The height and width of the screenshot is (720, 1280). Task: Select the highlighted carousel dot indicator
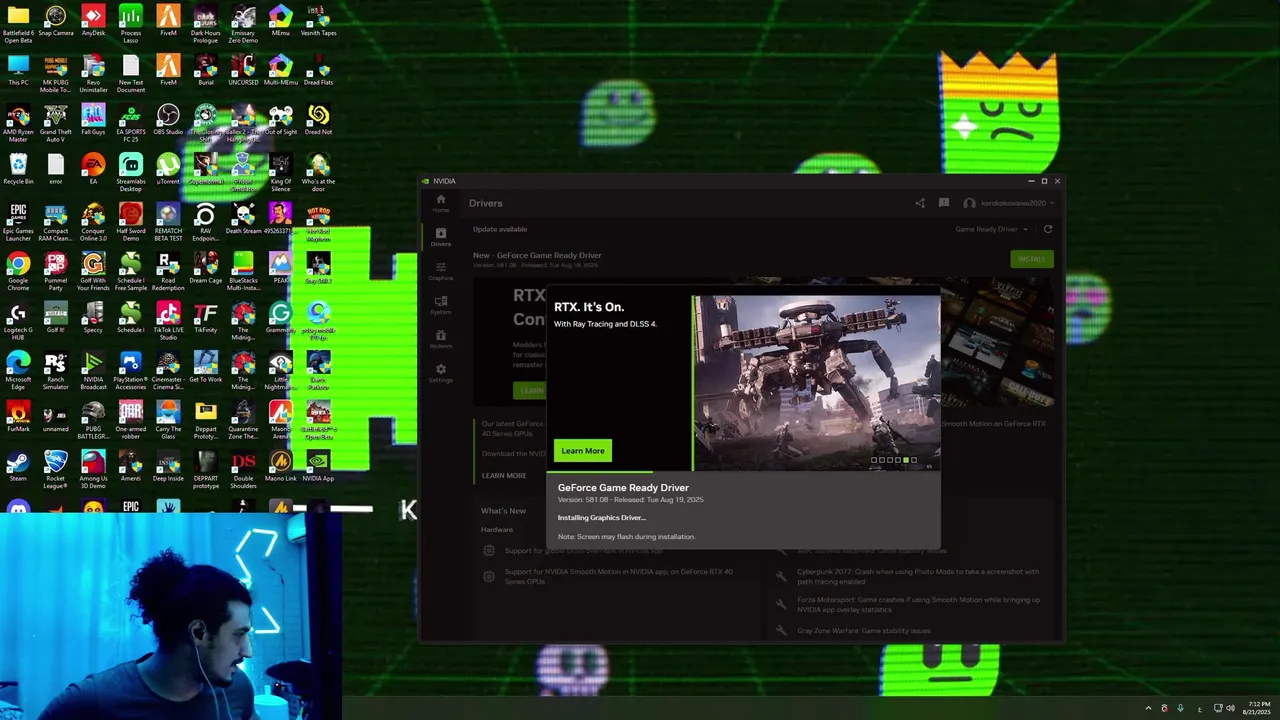pyautogui.click(x=906, y=460)
